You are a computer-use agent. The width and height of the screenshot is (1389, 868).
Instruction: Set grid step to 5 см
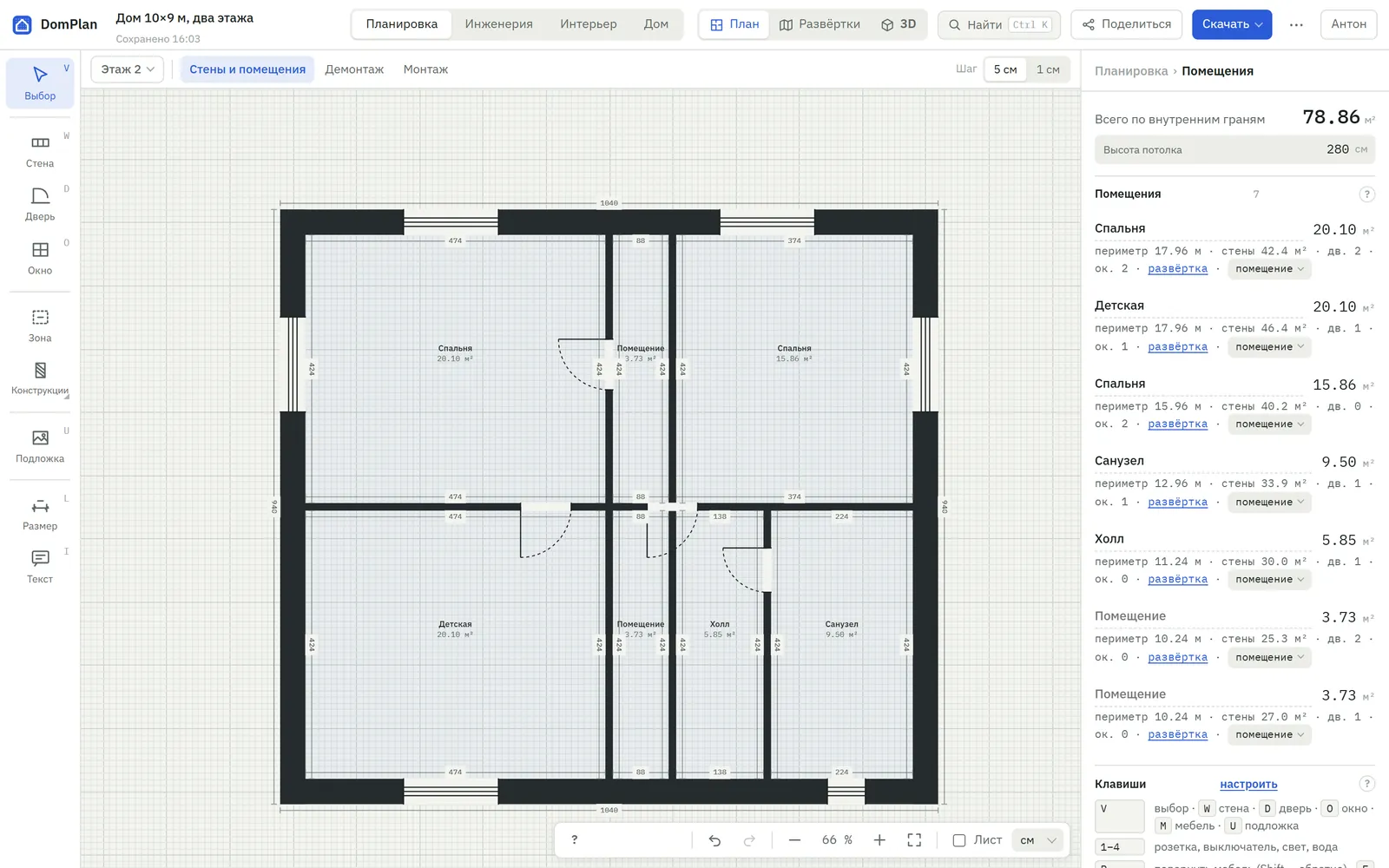tap(1005, 69)
